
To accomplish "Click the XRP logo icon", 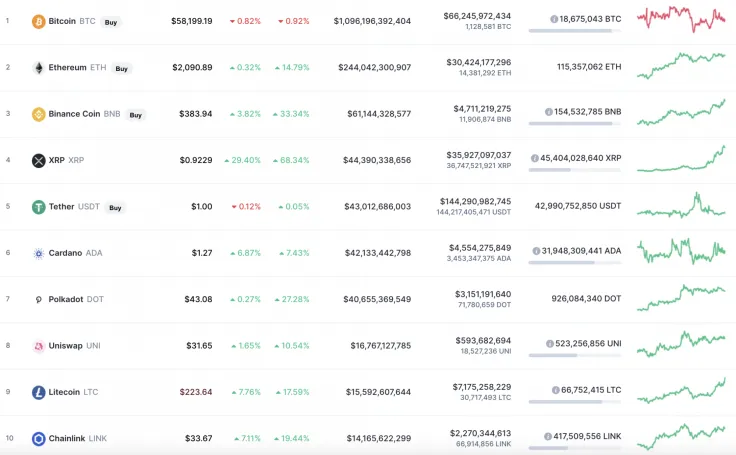I will [x=39, y=160].
